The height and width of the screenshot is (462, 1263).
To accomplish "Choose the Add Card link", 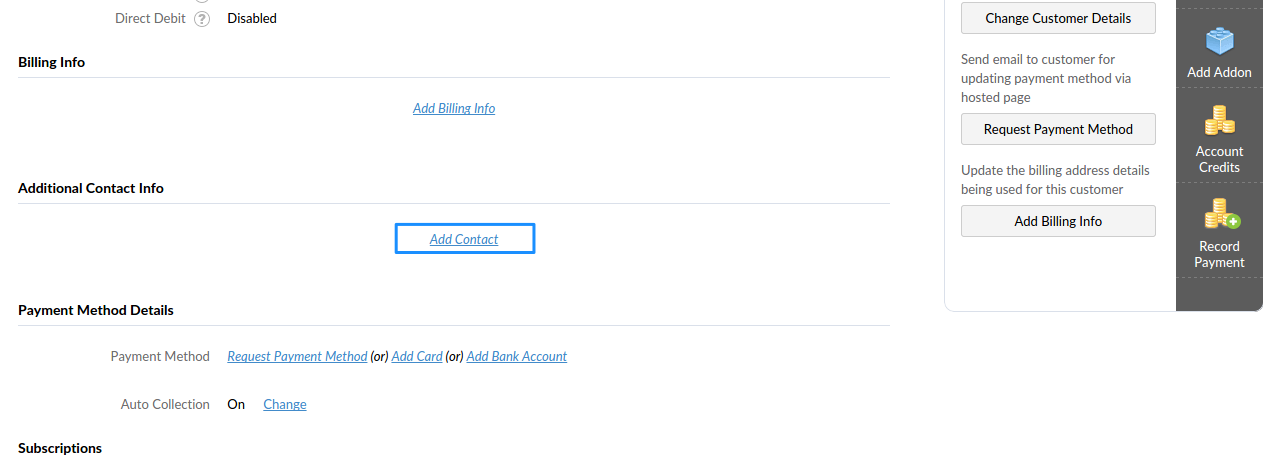I will [x=417, y=356].
